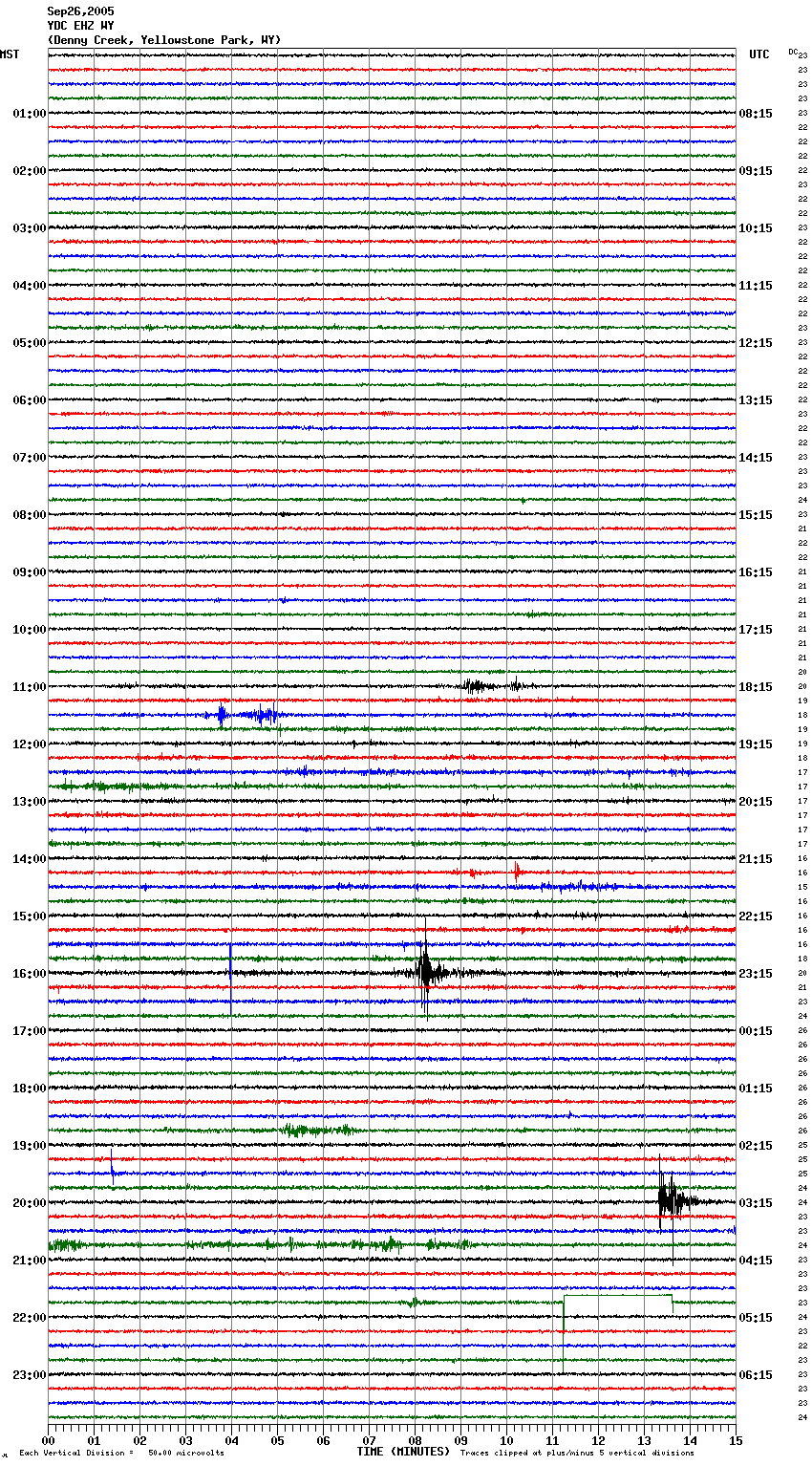Click the 10:15 UTC time label

(x=756, y=228)
